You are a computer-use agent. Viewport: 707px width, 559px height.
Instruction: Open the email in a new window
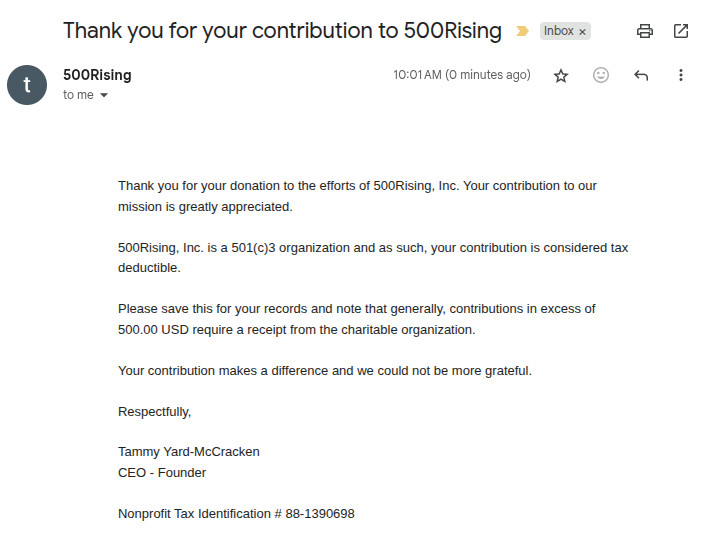pos(681,31)
